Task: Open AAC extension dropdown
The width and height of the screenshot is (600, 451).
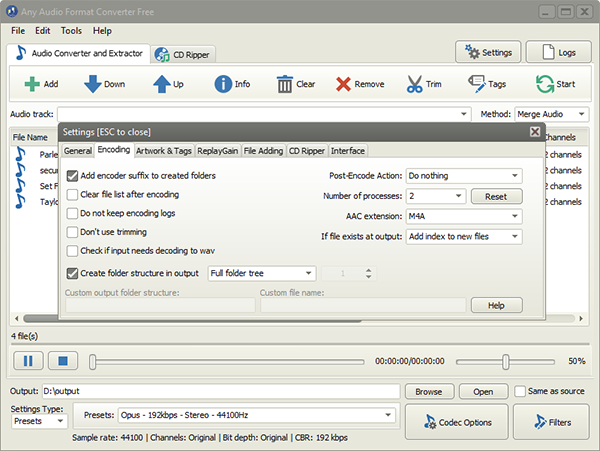Action: 464,216
